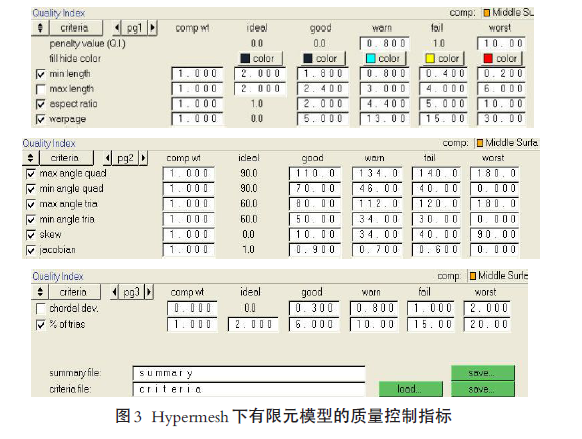
Task: Click the summary file input field
Action: click(x=249, y=373)
